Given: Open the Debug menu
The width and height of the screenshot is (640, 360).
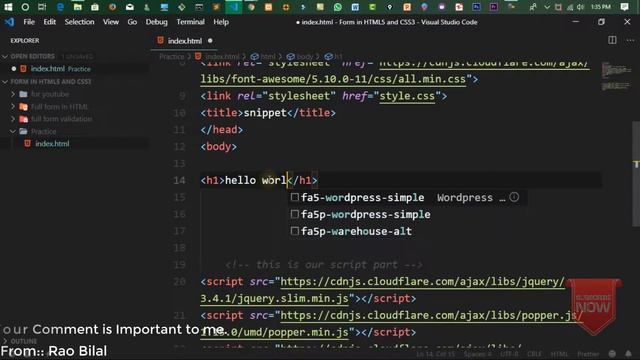Looking at the screenshot, I should (156, 22).
